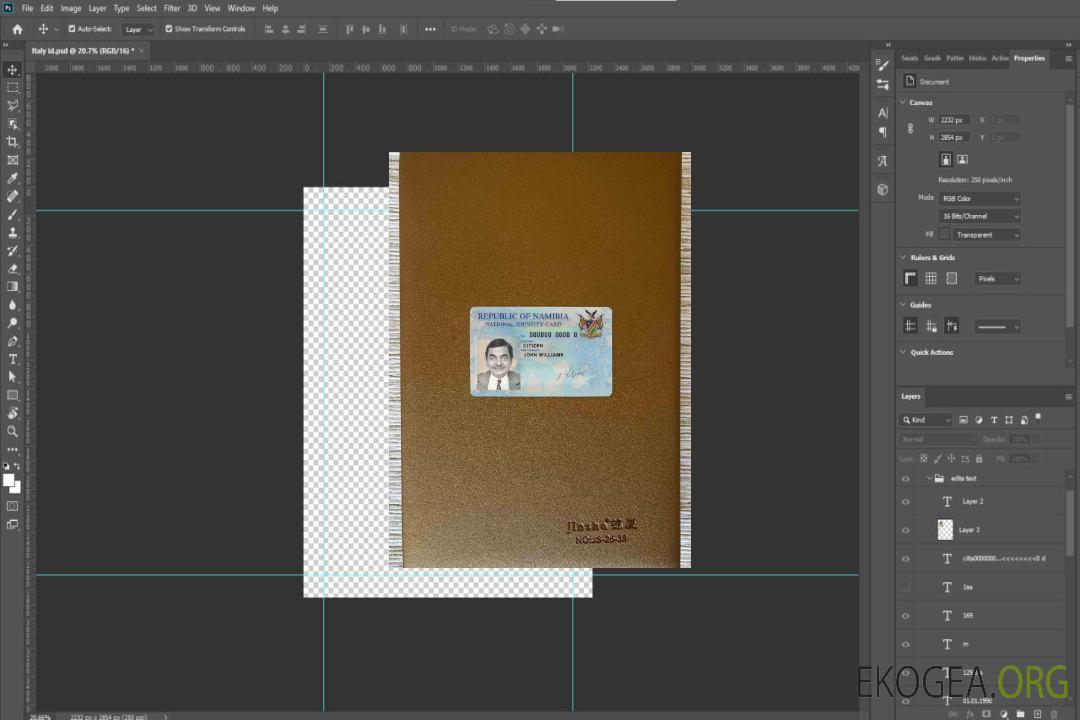The height and width of the screenshot is (720, 1080).
Task: Open the Filter menu
Action: pyautogui.click(x=172, y=8)
